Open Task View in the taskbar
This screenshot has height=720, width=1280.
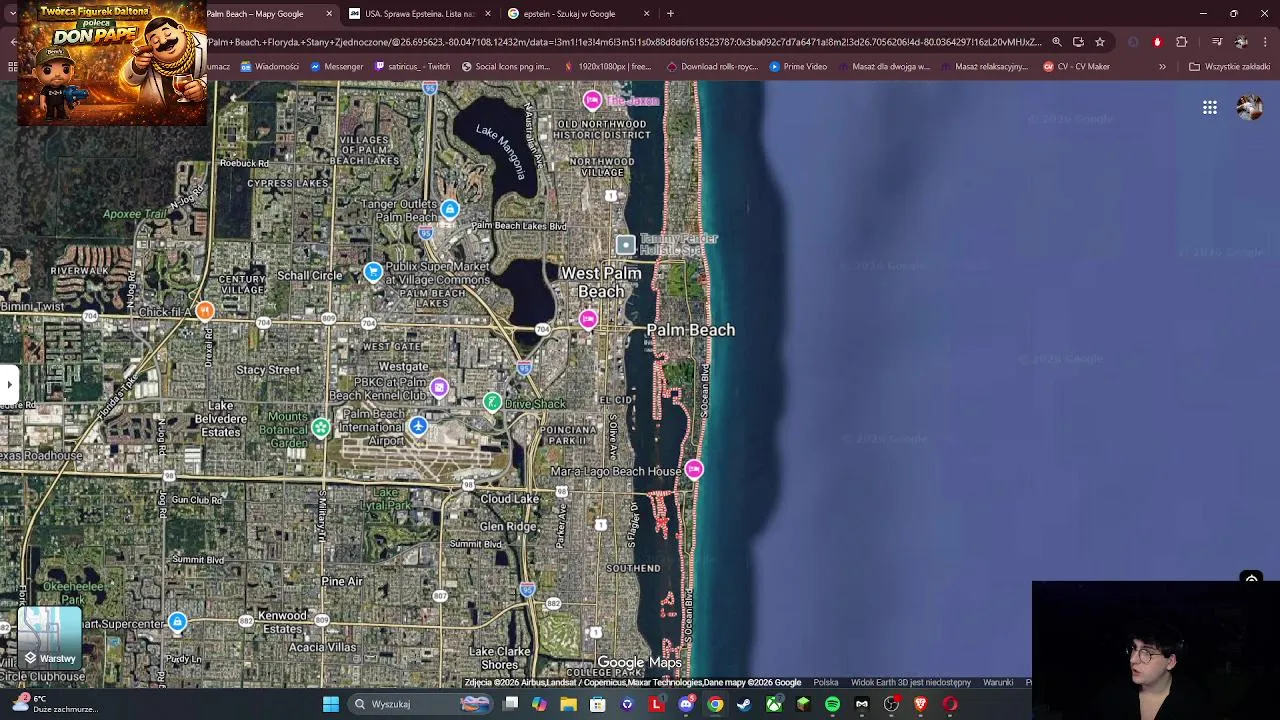point(510,704)
